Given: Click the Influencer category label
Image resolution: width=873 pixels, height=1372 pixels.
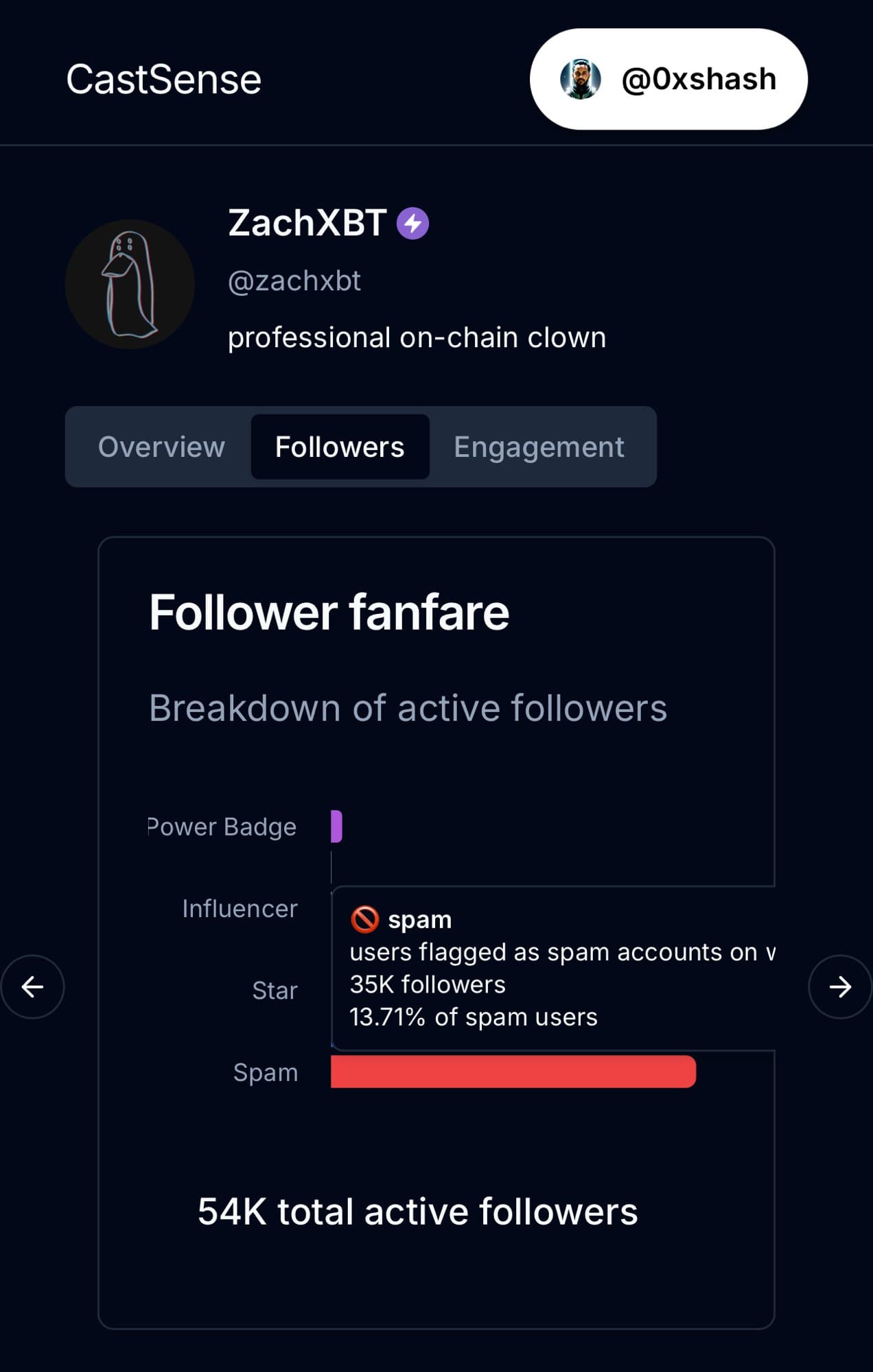Looking at the screenshot, I should coord(240,908).
